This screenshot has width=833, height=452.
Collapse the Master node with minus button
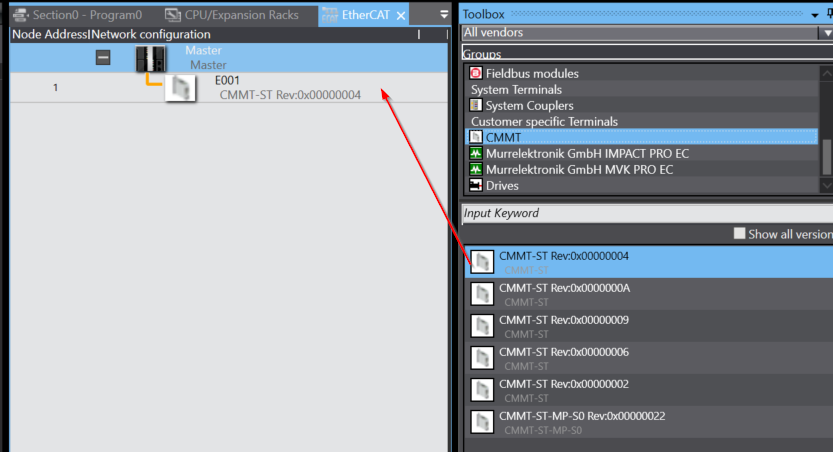103,57
